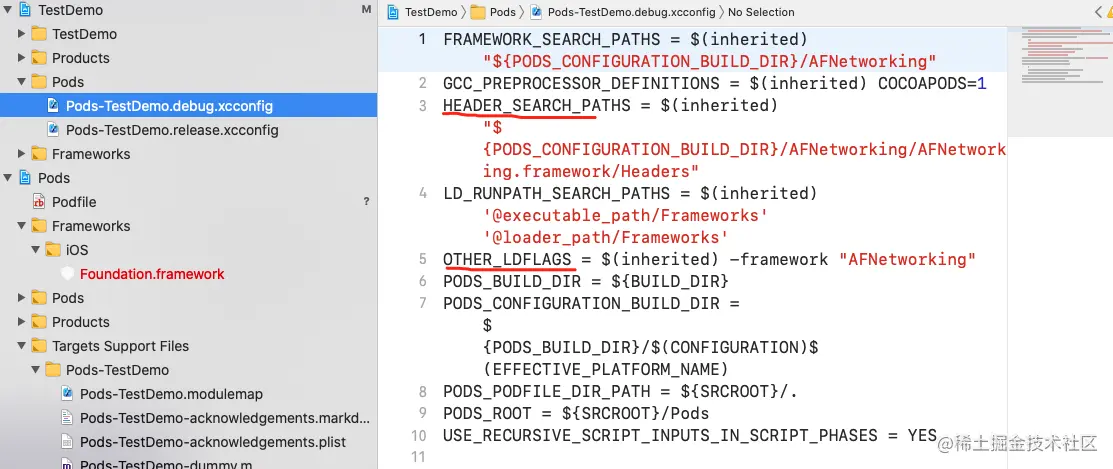Collapse the Pods-TestDemo support folder
The width and height of the screenshot is (1113, 469).
(x=35, y=370)
